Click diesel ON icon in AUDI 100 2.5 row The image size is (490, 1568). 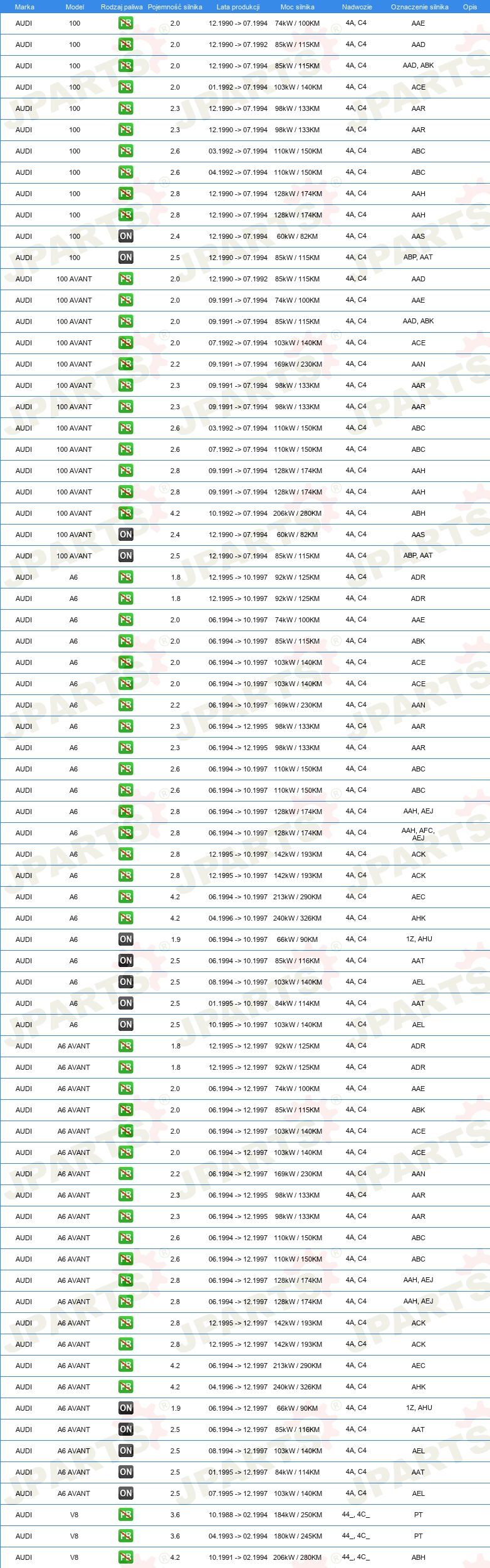pos(125,258)
